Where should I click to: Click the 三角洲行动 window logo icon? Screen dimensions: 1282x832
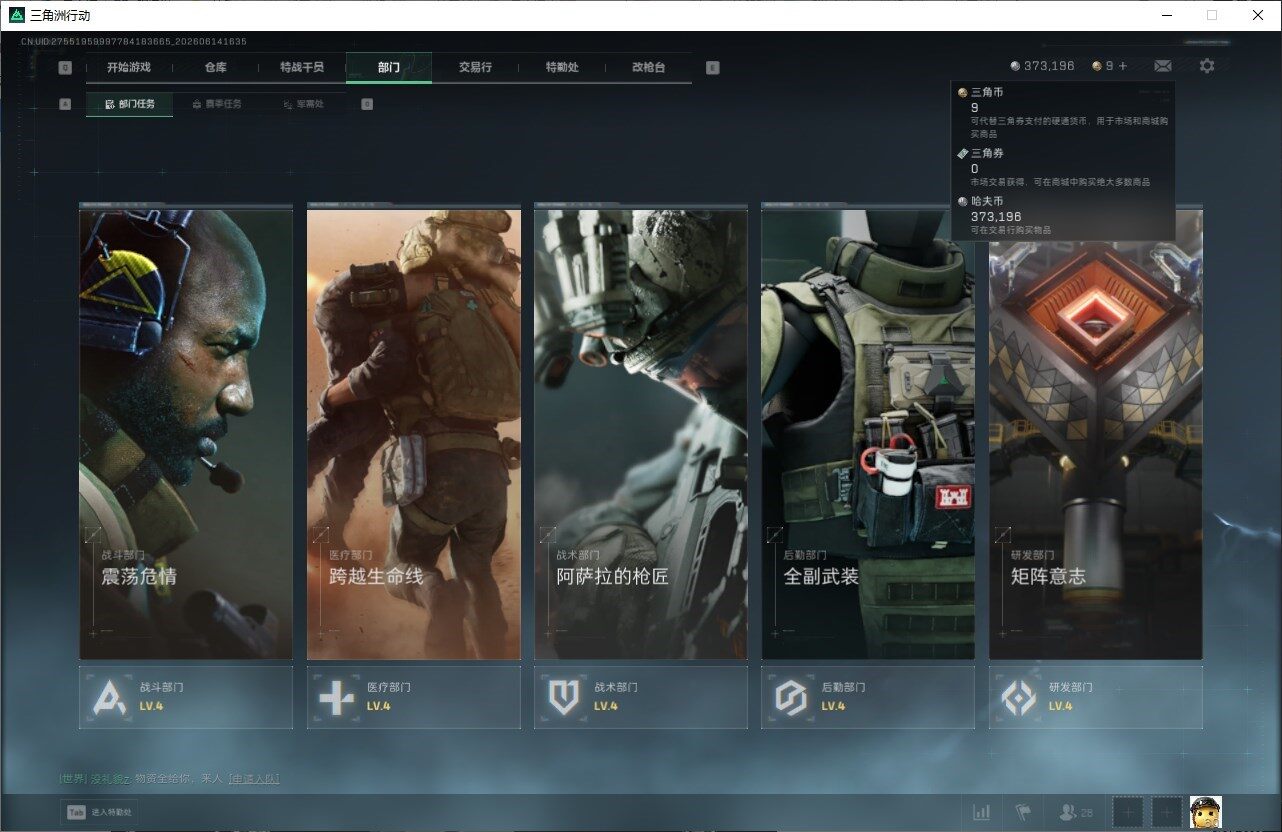(16, 15)
